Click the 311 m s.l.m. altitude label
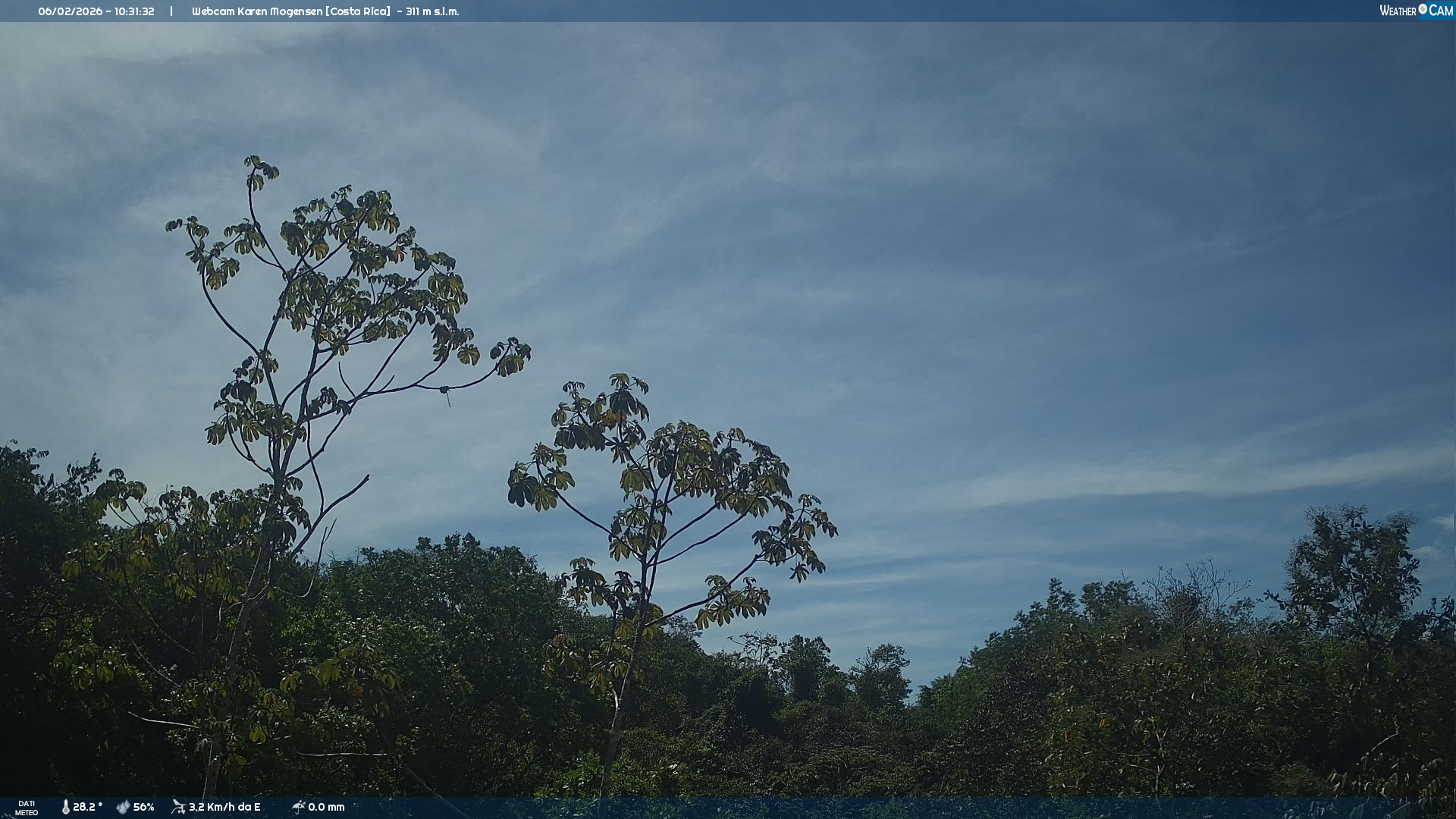Image resolution: width=1456 pixels, height=819 pixels. coord(432,11)
